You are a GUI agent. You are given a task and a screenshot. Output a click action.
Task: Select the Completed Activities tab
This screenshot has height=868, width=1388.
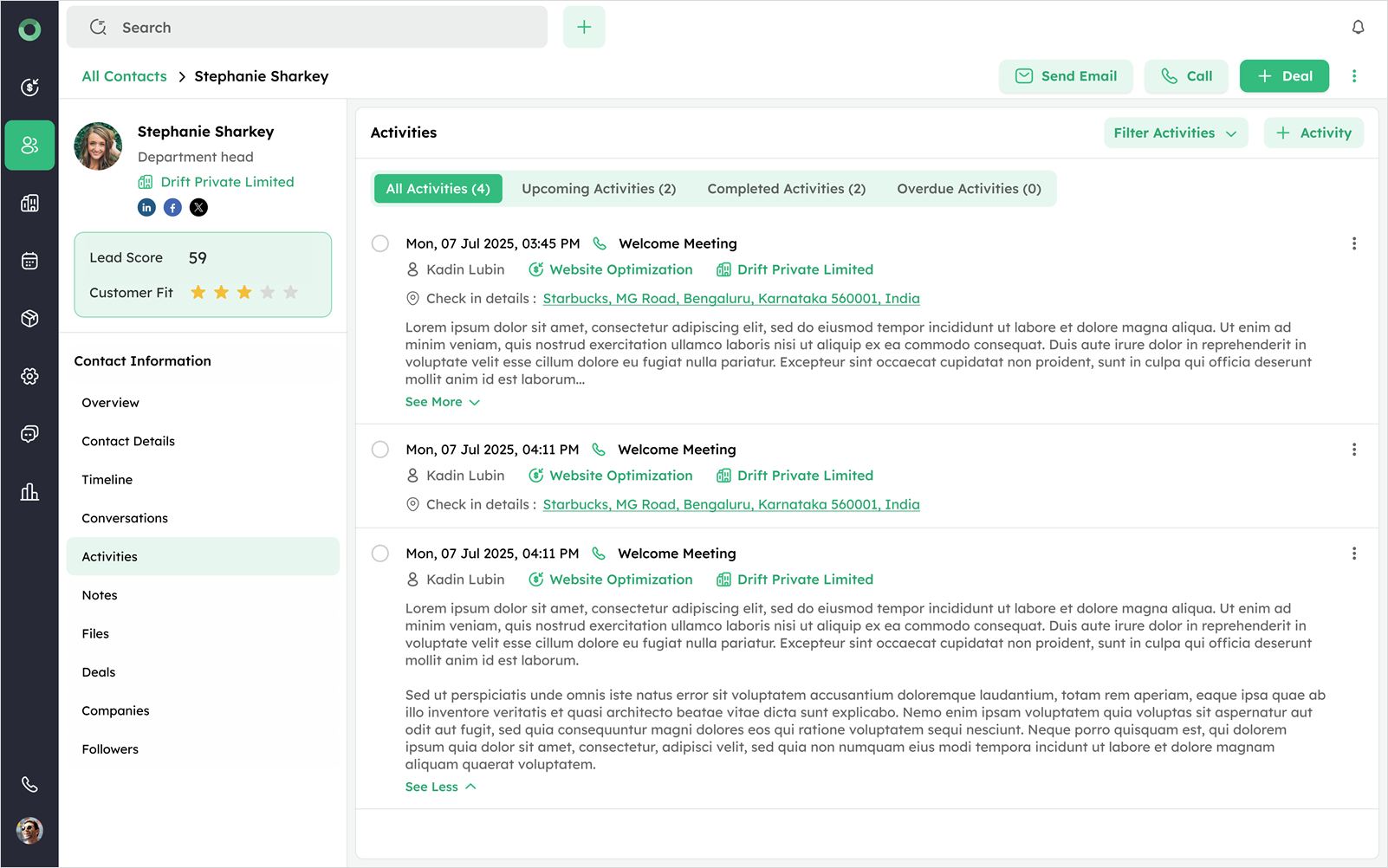pos(786,189)
